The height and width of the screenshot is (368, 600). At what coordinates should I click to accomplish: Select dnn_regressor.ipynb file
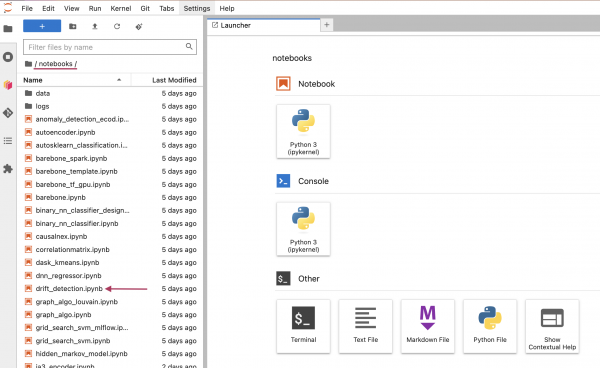tap(110, 275)
